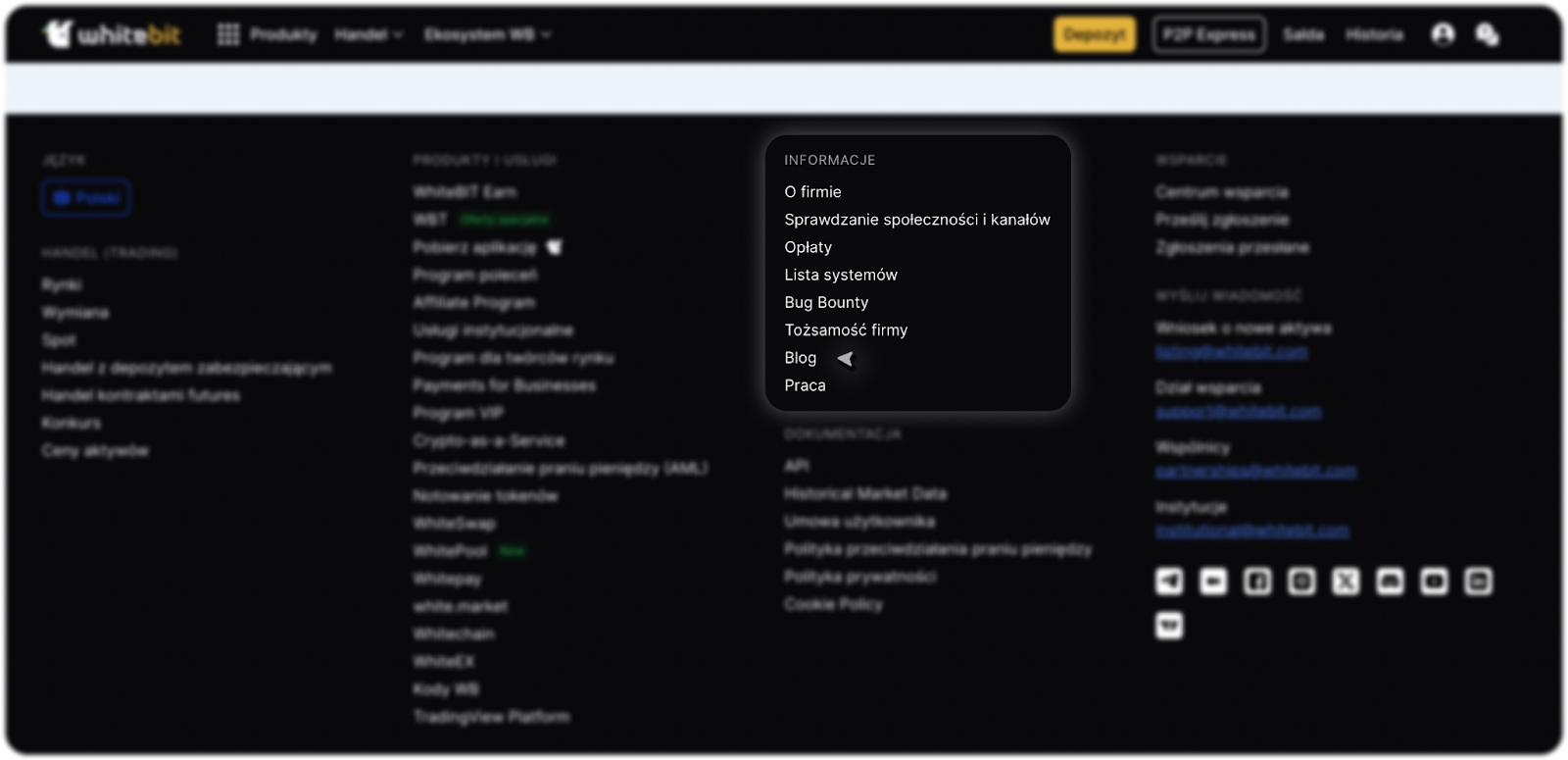Open the Lista systemów link
The height and width of the screenshot is (760, 1568).
pos(841,275)
